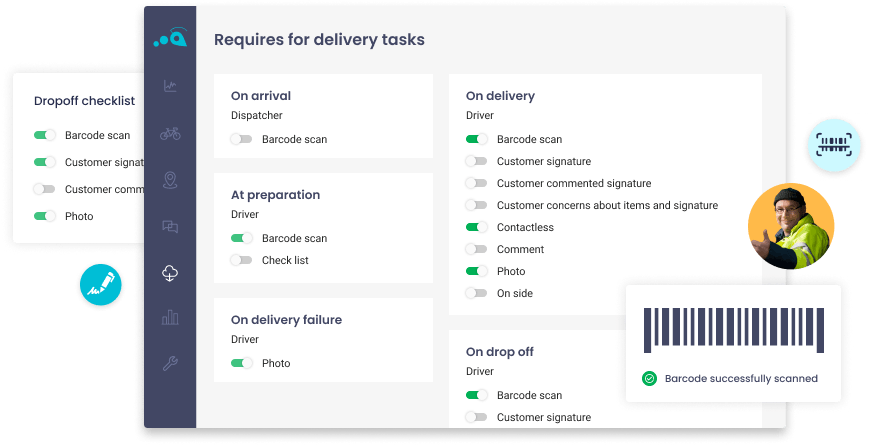Image resolution: width=869 pixels, height=445 pixels.
Task: Open the wrench settings sidebar icon
Action: point(170,364)
